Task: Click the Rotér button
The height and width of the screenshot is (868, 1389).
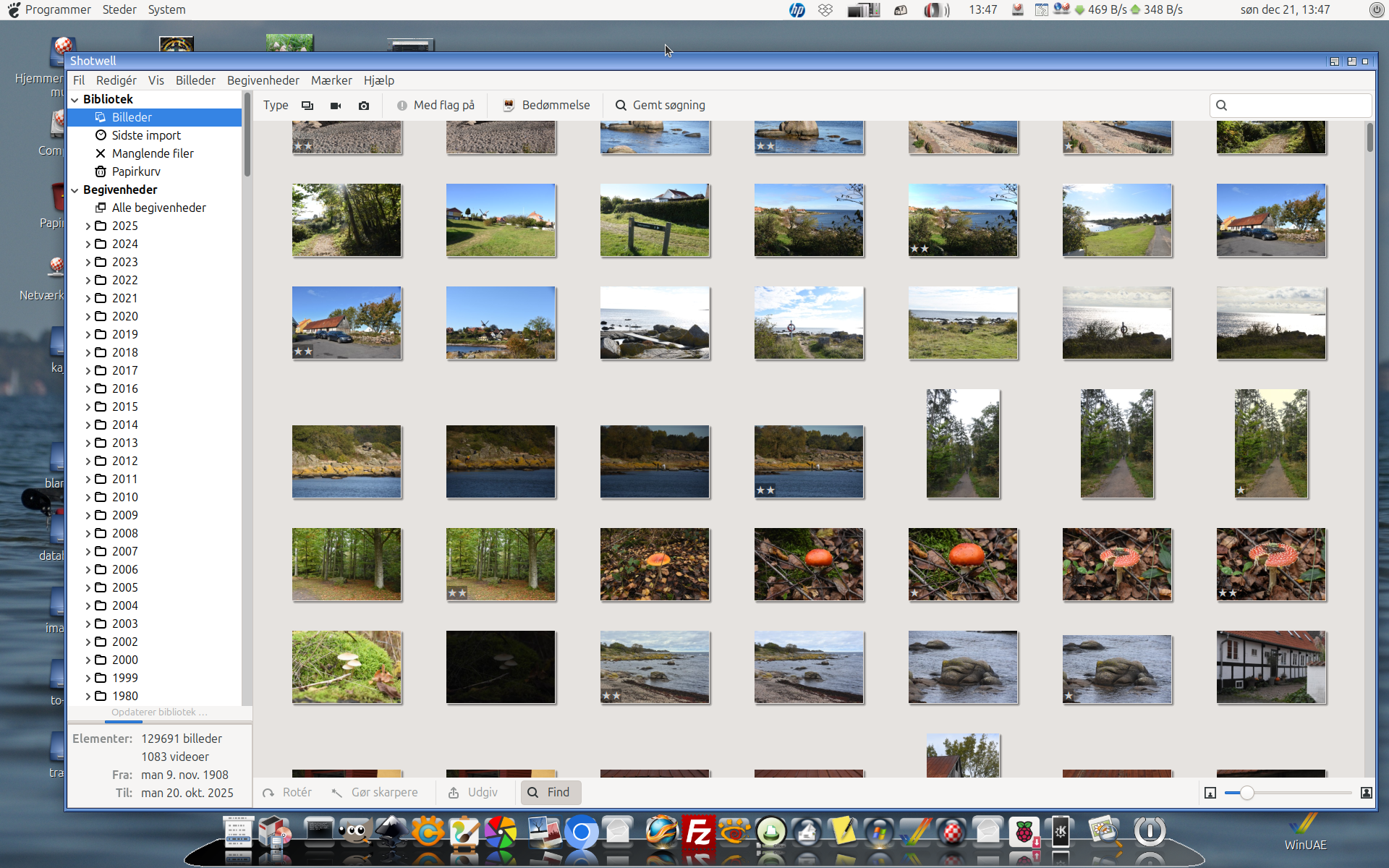Action: click(x=287, y=792)
